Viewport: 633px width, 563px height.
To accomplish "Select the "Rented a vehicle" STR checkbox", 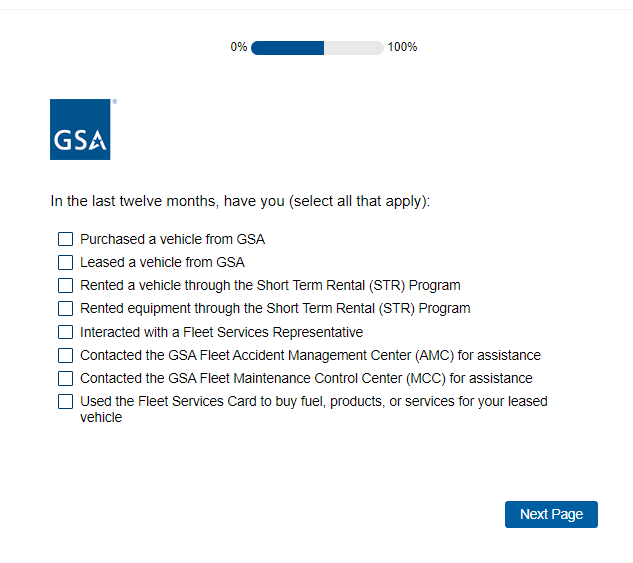I will tap(66, 286).
